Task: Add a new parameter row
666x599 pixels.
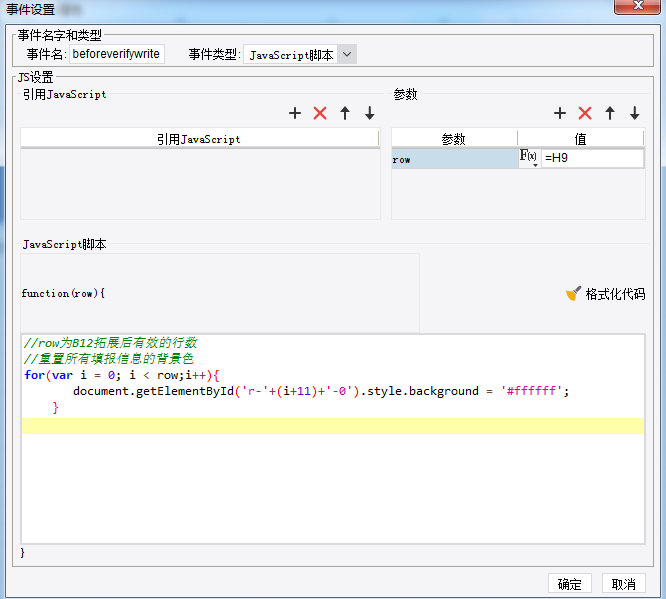Action: 560,114
